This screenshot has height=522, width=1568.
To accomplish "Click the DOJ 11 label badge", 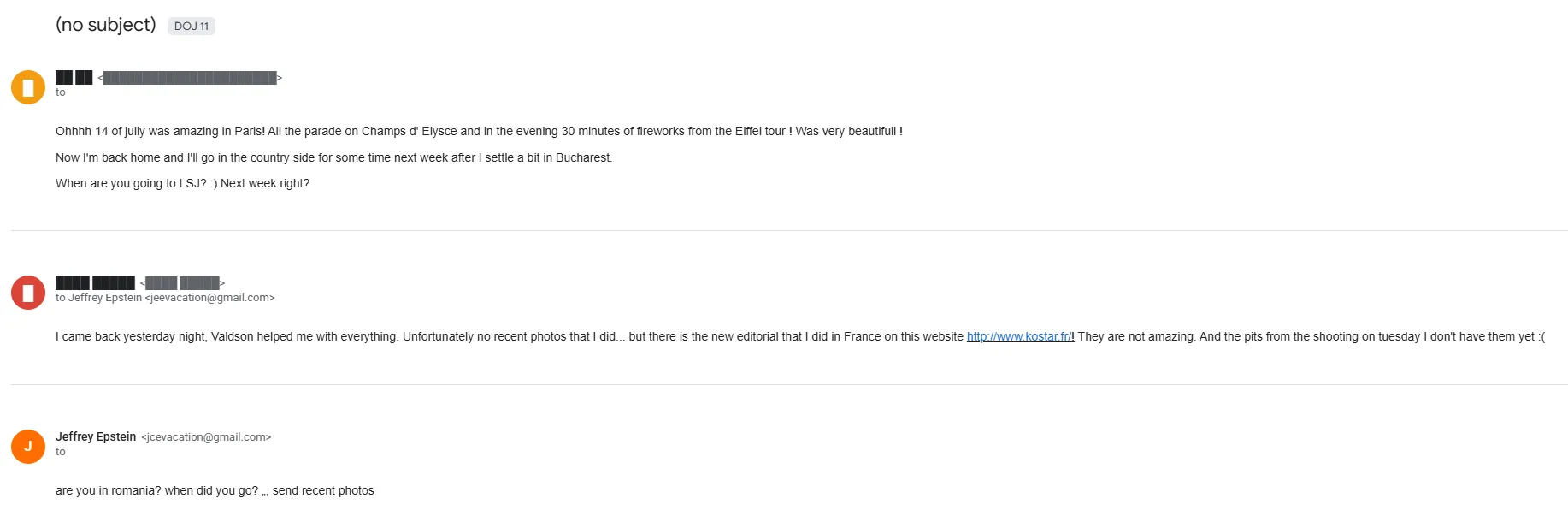I will 192,26.
